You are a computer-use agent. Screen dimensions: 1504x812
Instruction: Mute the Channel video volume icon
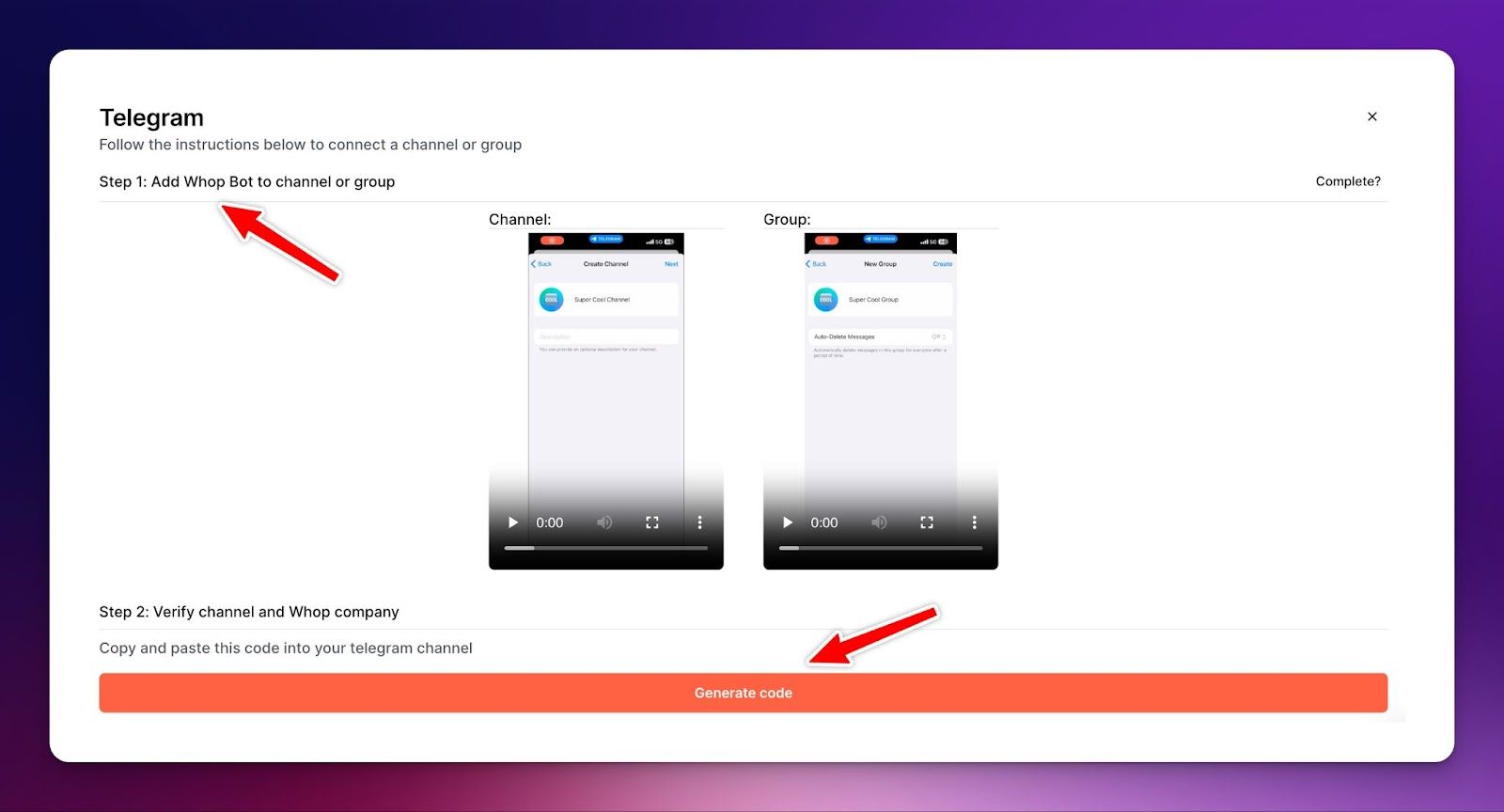coord(604,523)
